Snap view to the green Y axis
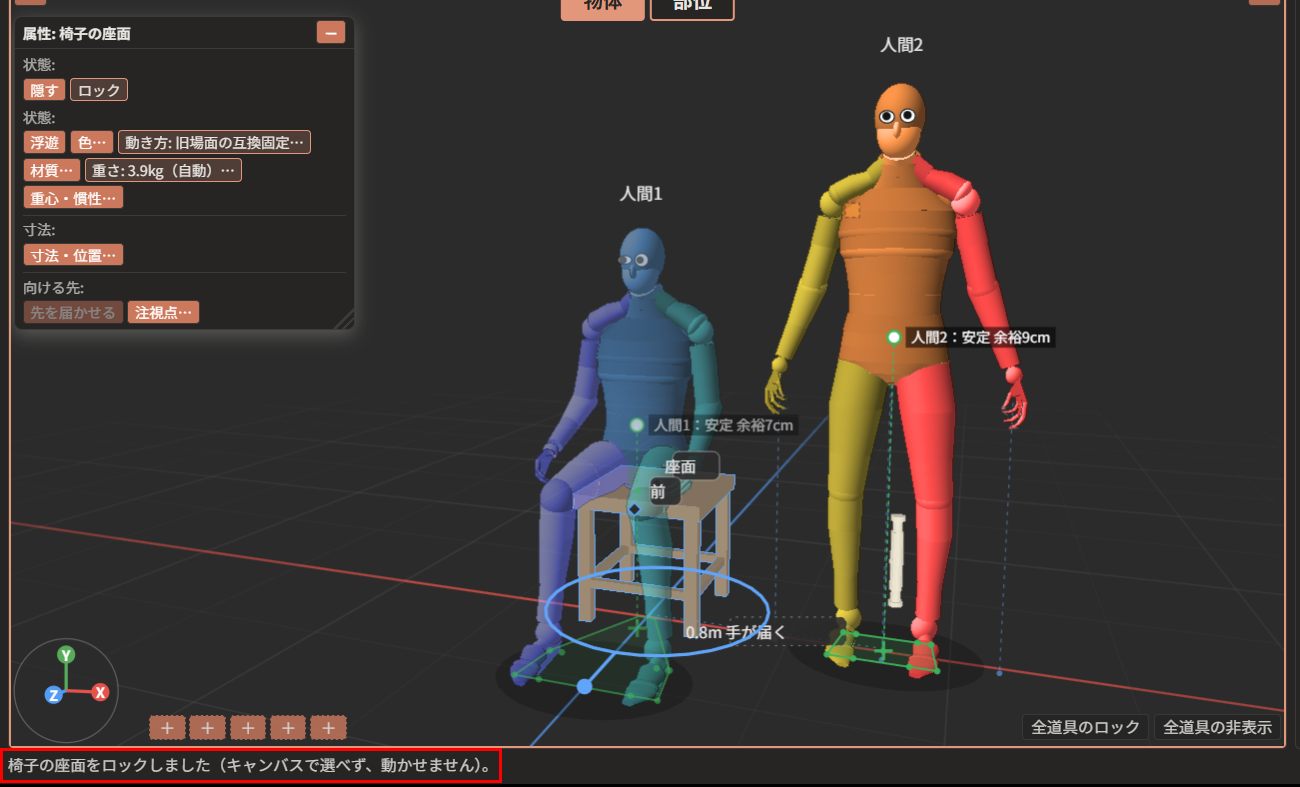Screen dimensions: 1300x787 66,655
